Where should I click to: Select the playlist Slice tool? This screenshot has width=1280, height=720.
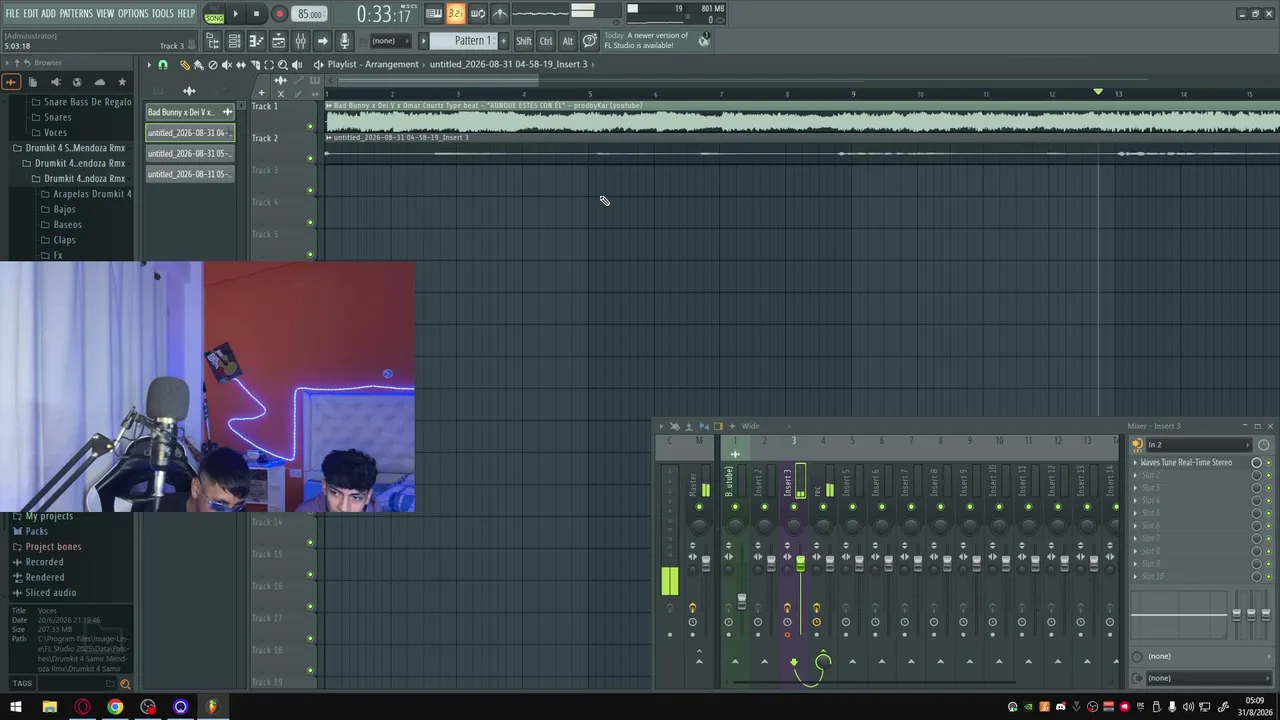[255, 65]
